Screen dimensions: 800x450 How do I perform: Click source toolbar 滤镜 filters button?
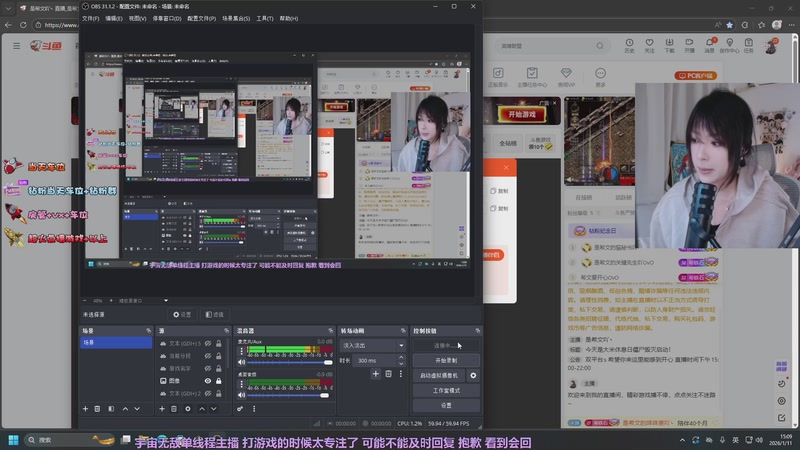pyautogui.click(x=214, y=314)
